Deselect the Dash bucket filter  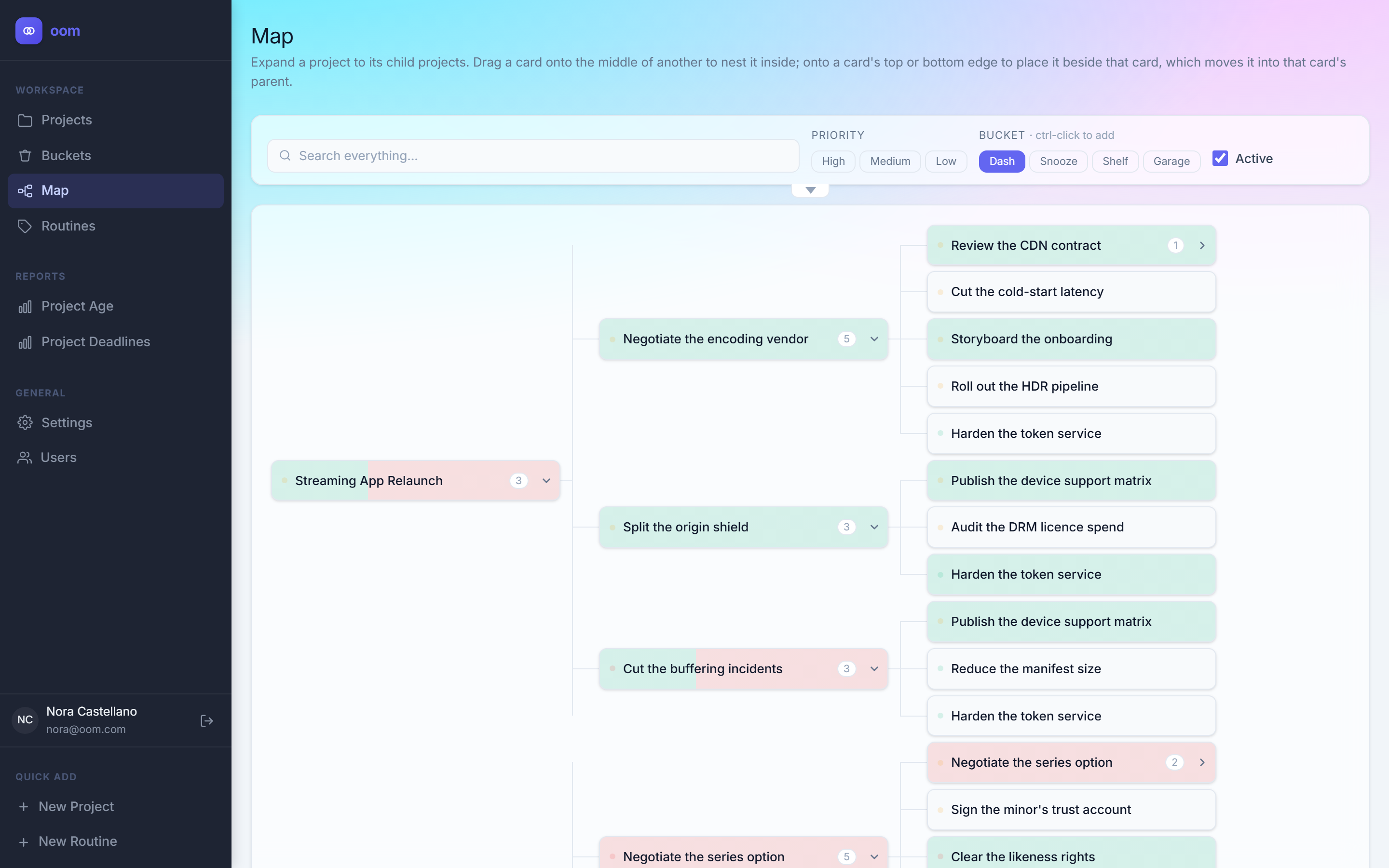[1002, 162]
